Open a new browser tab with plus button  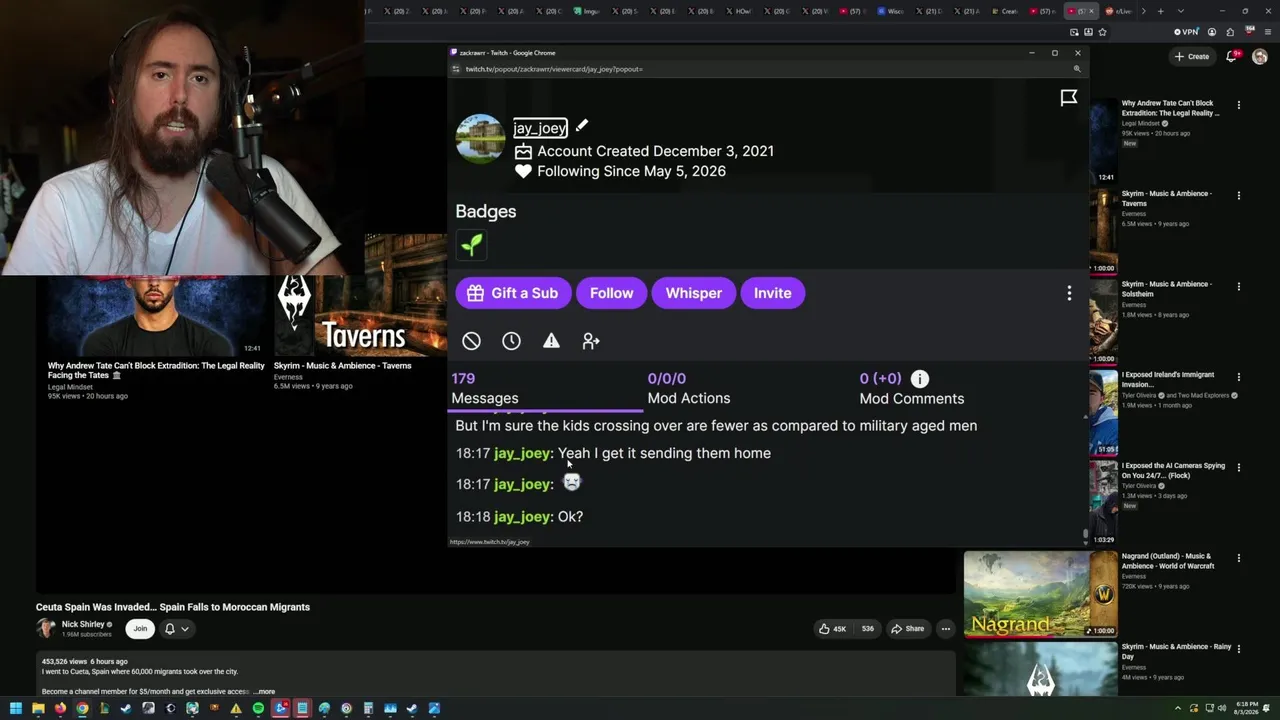click(1160, 11)
